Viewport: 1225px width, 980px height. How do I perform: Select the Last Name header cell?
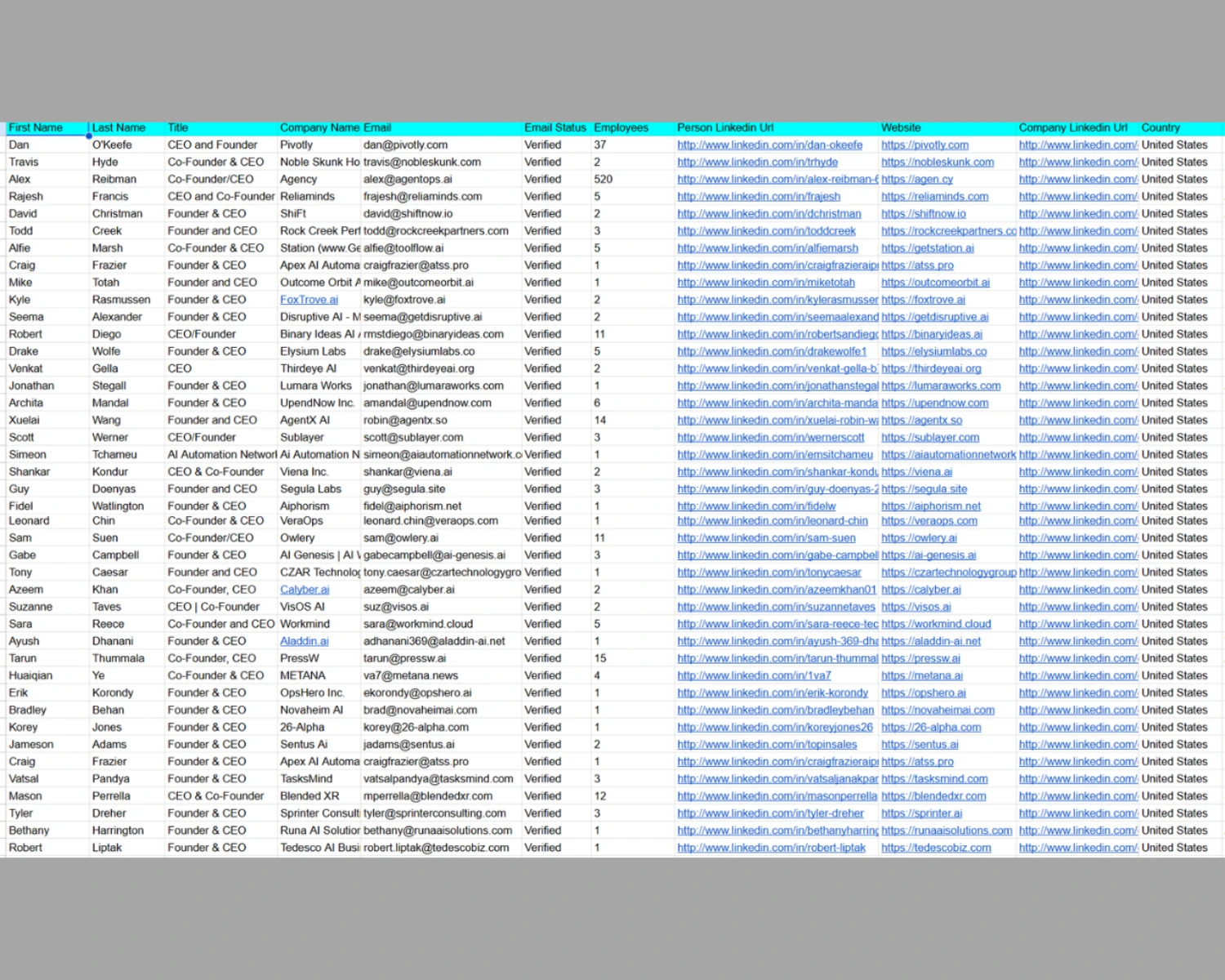click(127, 128)
